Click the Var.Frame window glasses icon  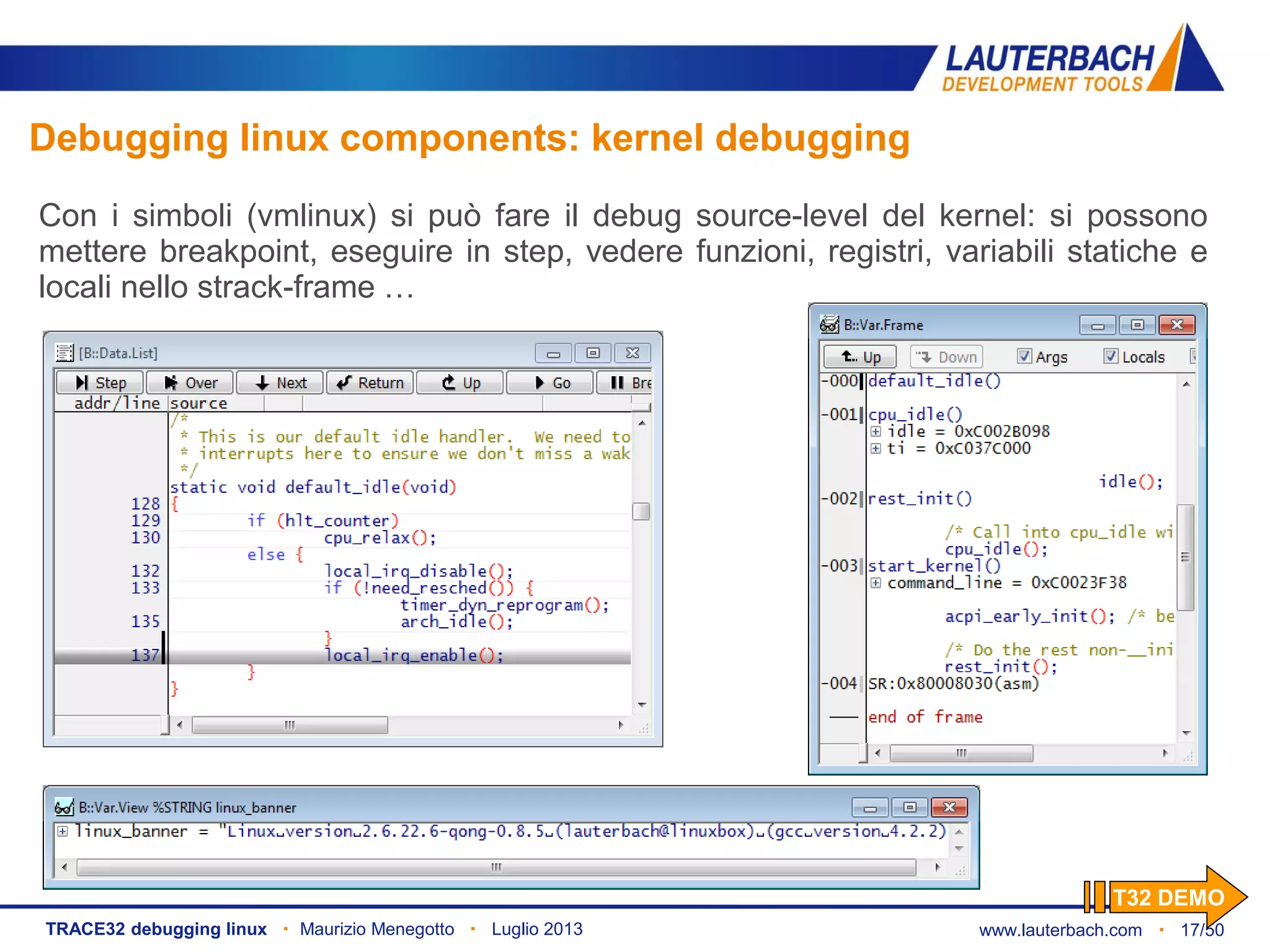829,324
